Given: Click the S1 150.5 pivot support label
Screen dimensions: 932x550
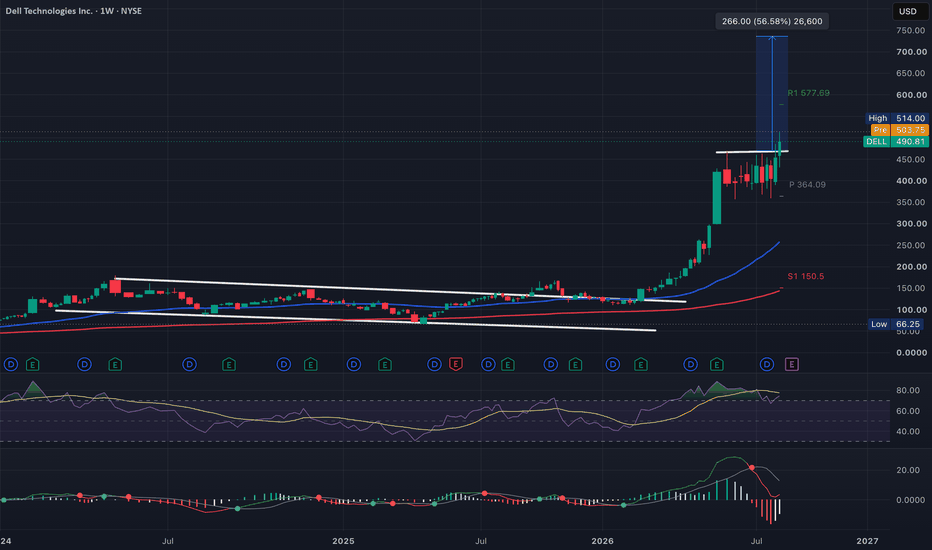Looking at the screenshot, I should tap(805, 276).
